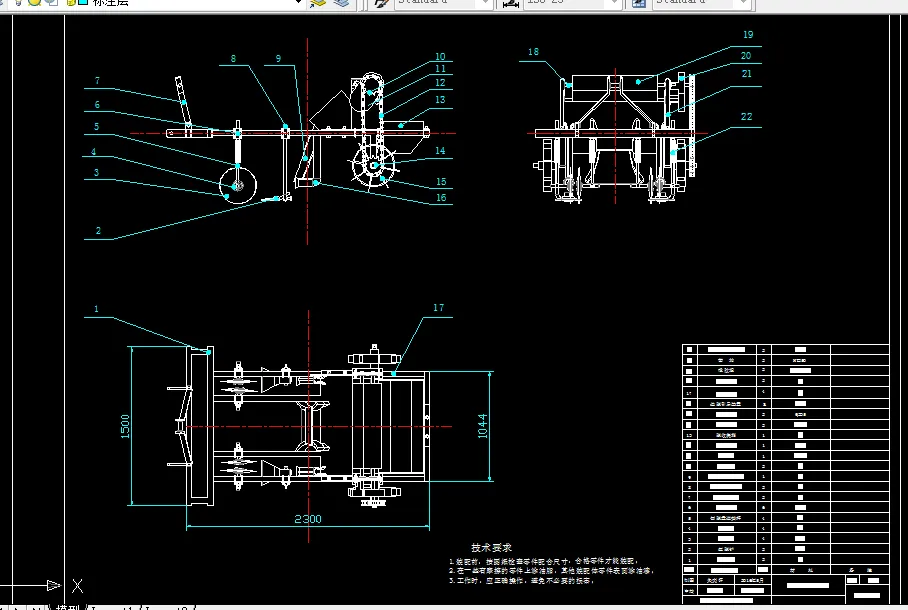Screen dimensions: 908x610
Task: Select part callout number 14
Action: pos(440,151)
